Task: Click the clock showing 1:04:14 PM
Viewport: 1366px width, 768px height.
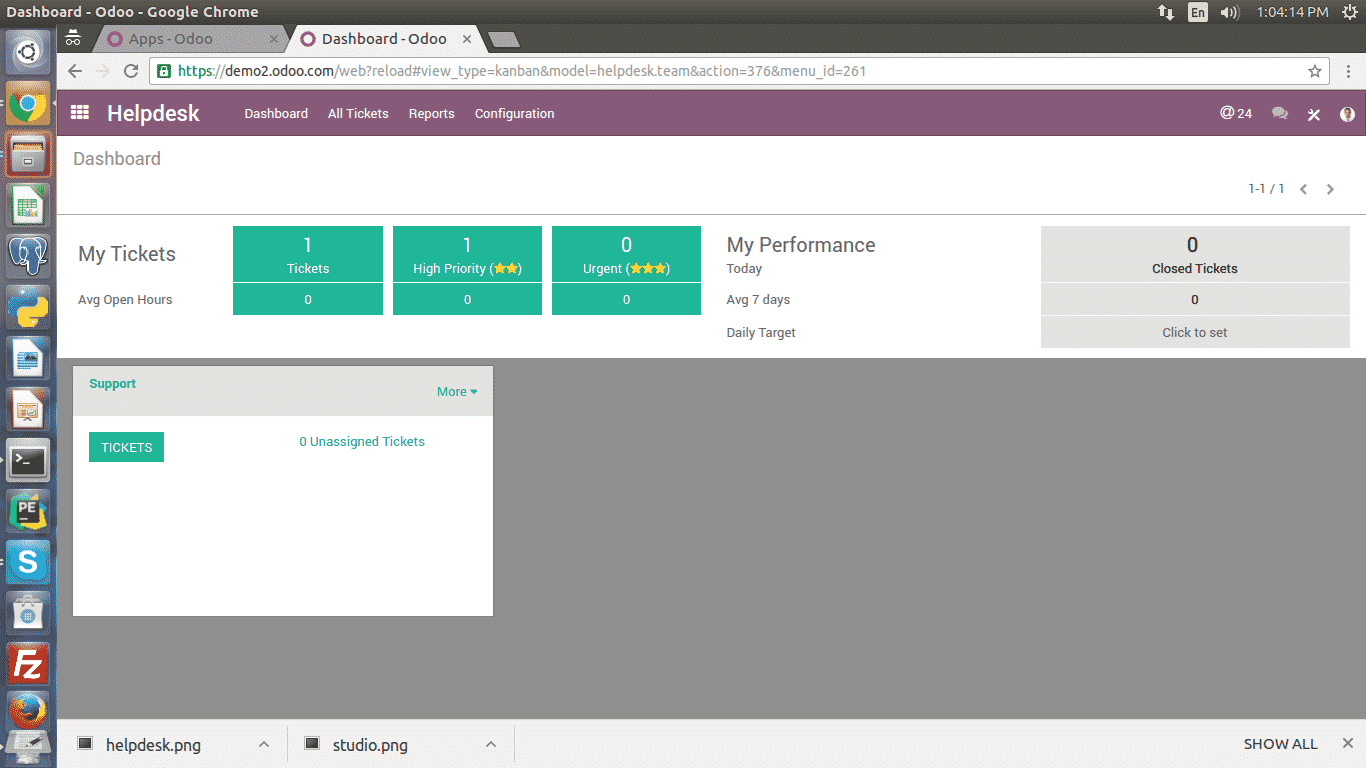Action: (1292, 12)
